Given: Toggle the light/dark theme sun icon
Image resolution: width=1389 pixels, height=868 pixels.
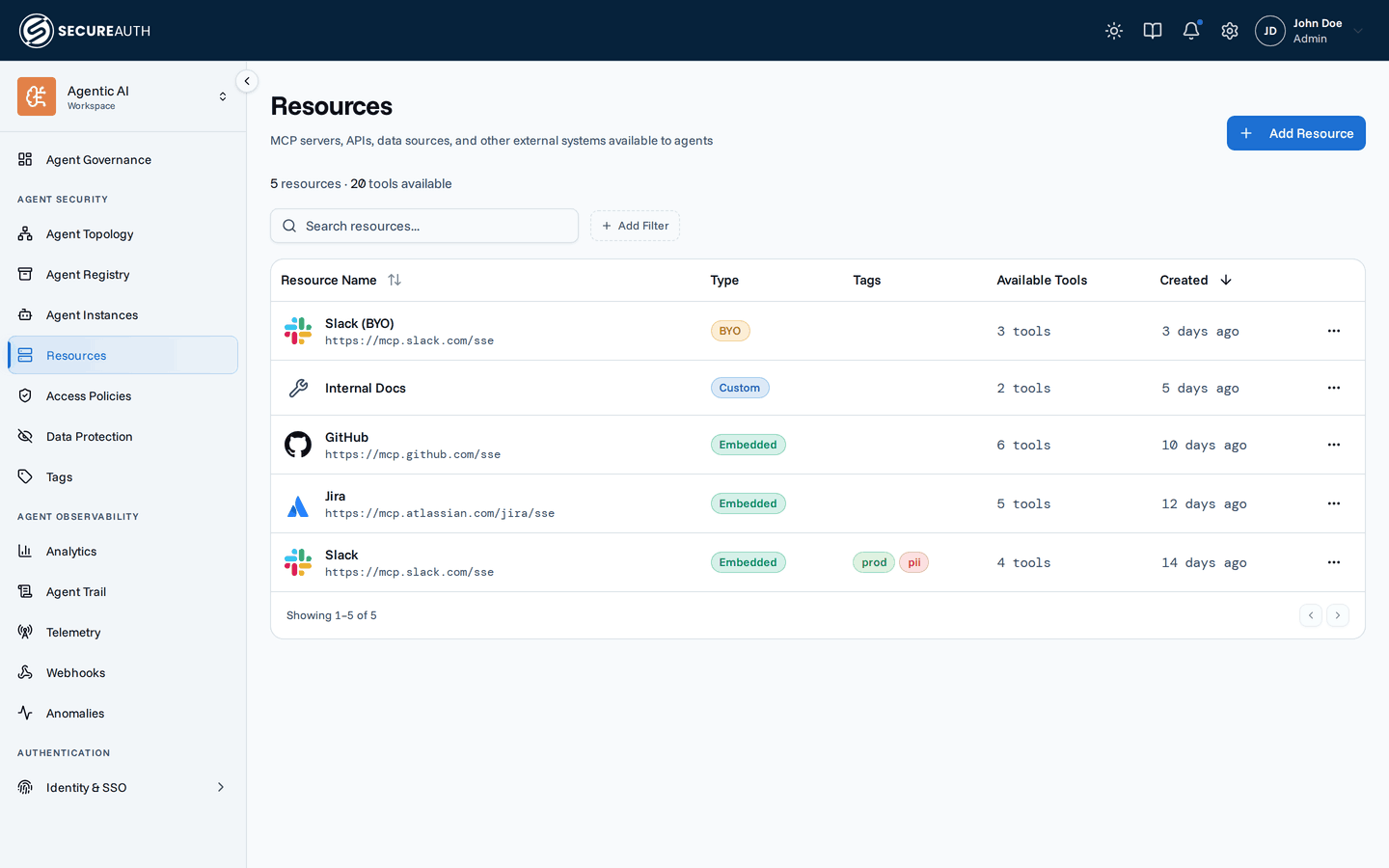Looking at the screenshot, I should point(1114,31).
